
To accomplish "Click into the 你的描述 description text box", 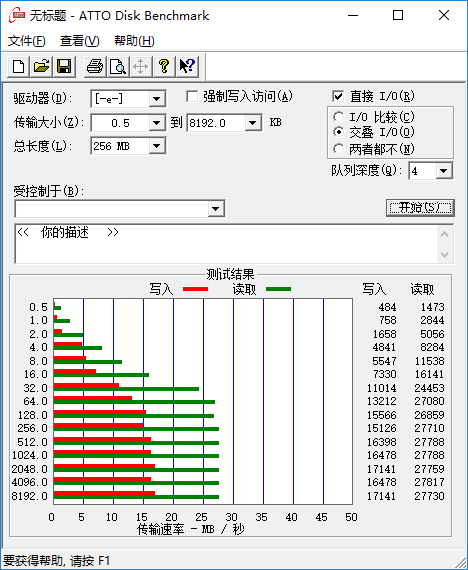I will (226, 244).
